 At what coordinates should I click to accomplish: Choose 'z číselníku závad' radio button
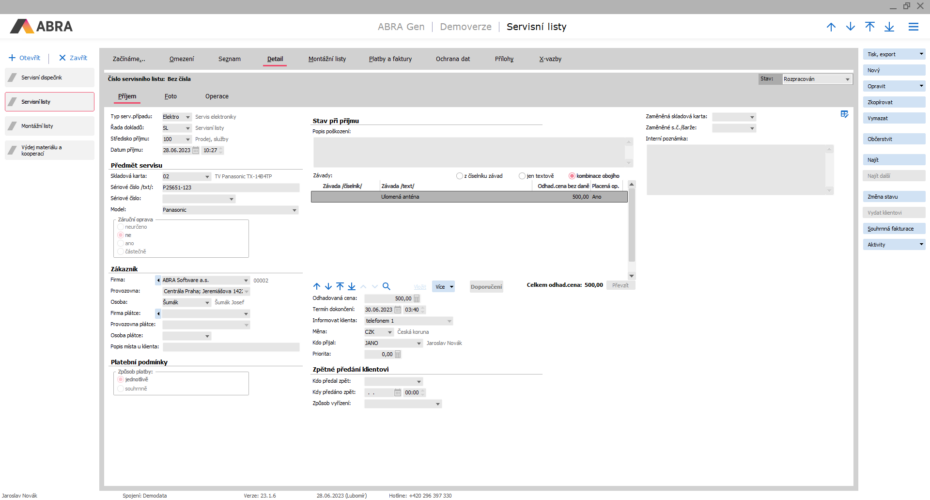click(458, 175)
